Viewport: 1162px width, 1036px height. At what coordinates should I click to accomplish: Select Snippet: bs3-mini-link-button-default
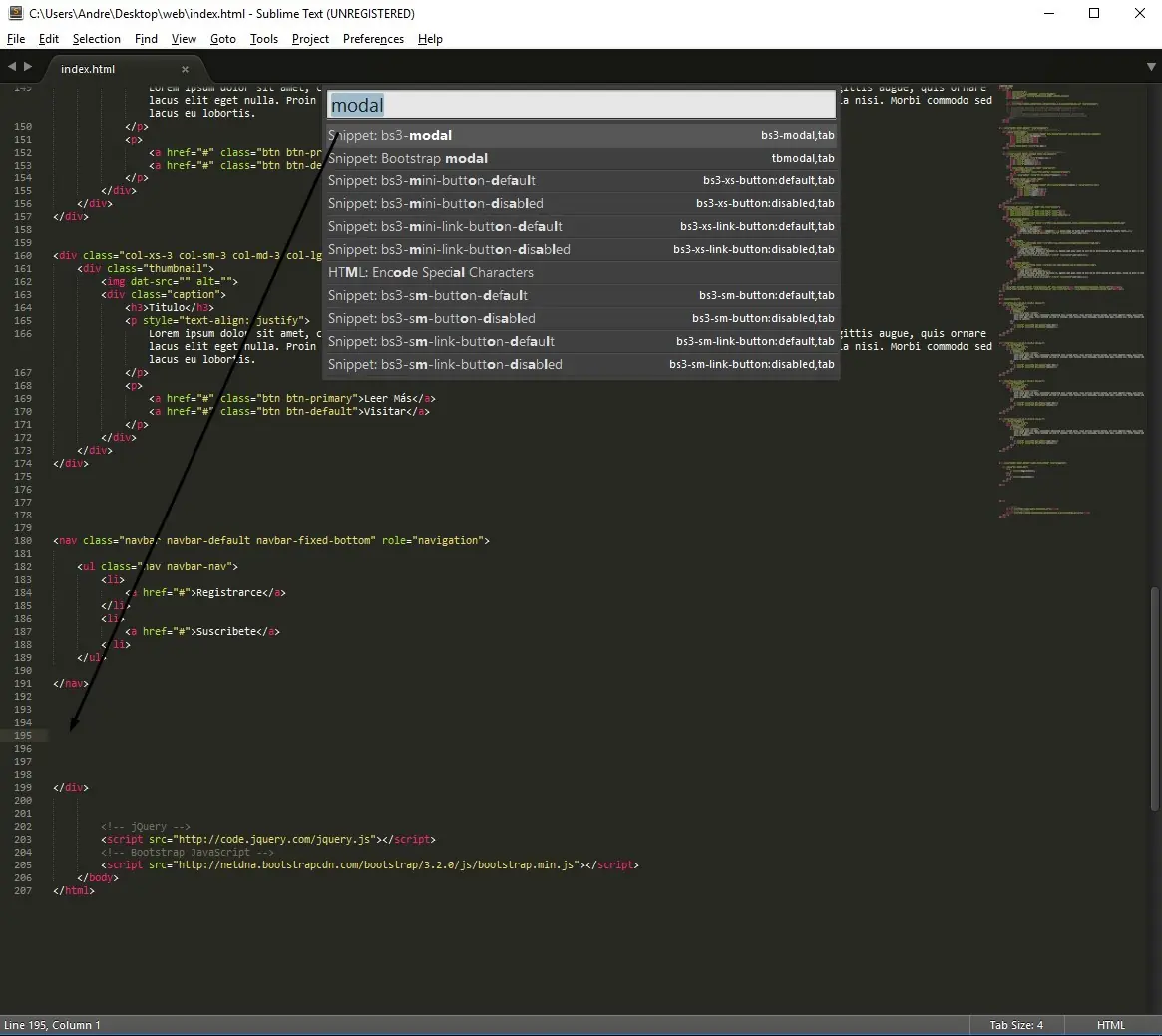581,226
